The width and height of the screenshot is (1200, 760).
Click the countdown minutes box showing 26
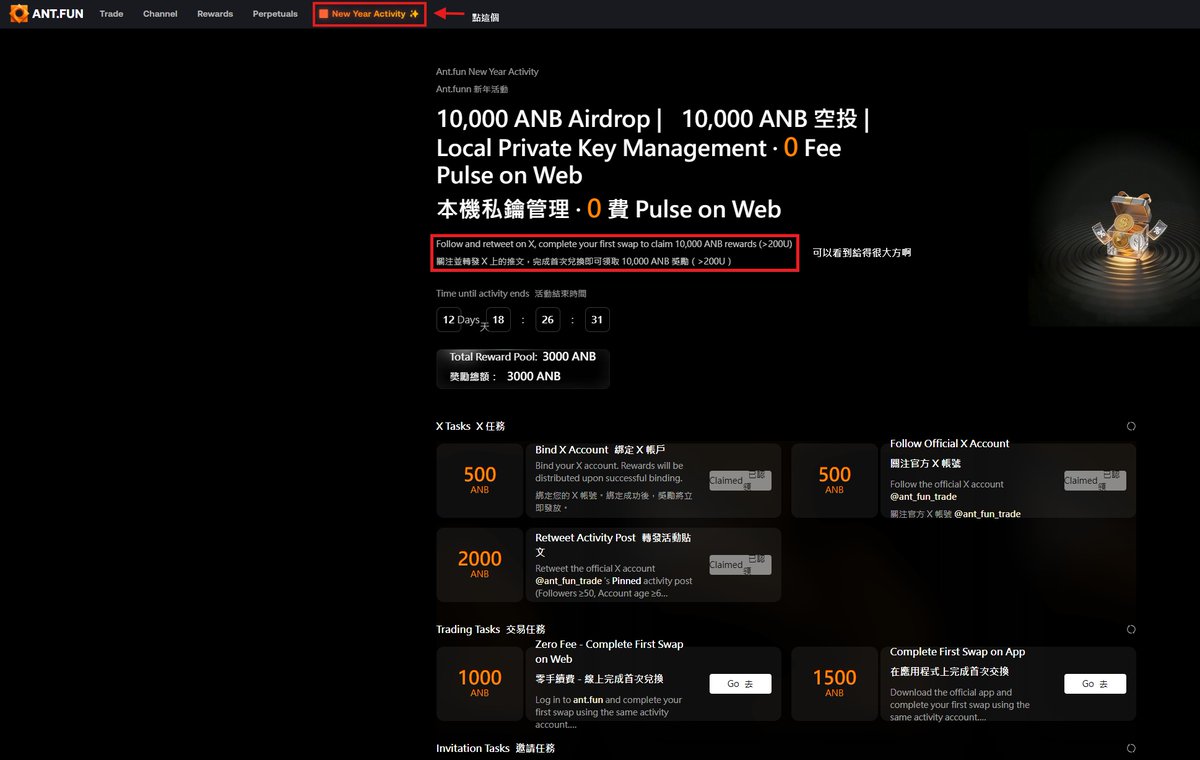[547, 320]
